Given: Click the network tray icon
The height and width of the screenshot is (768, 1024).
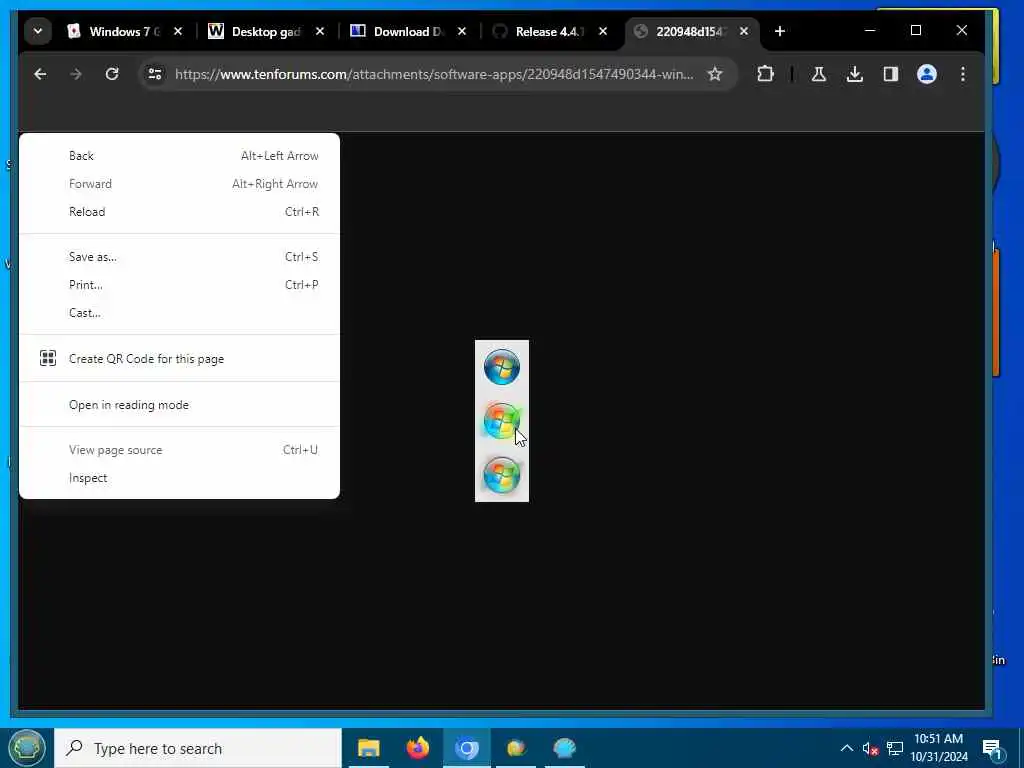Looking at the screenshot, I should (895, 748).
